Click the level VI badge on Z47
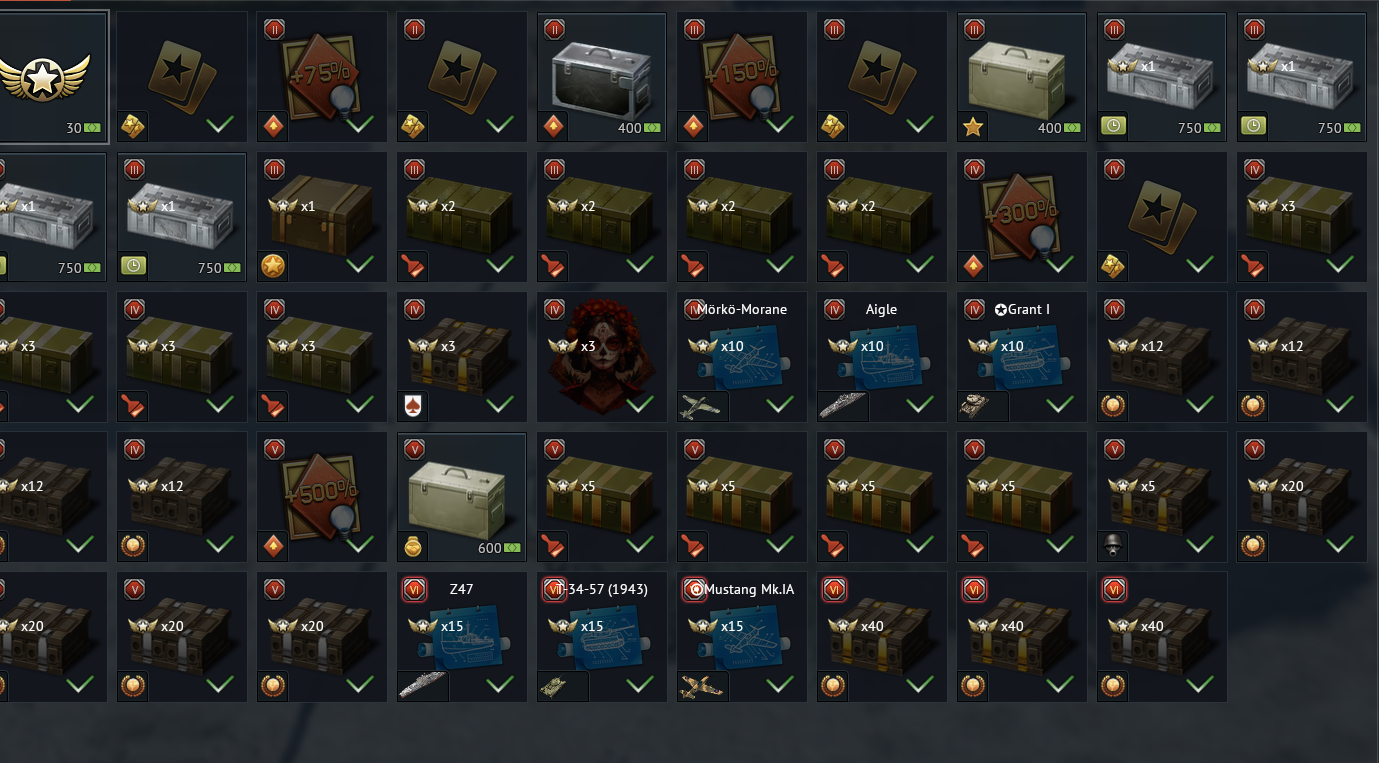The width and height of the screenshot is (1379, 763). (x=415, y=590)
